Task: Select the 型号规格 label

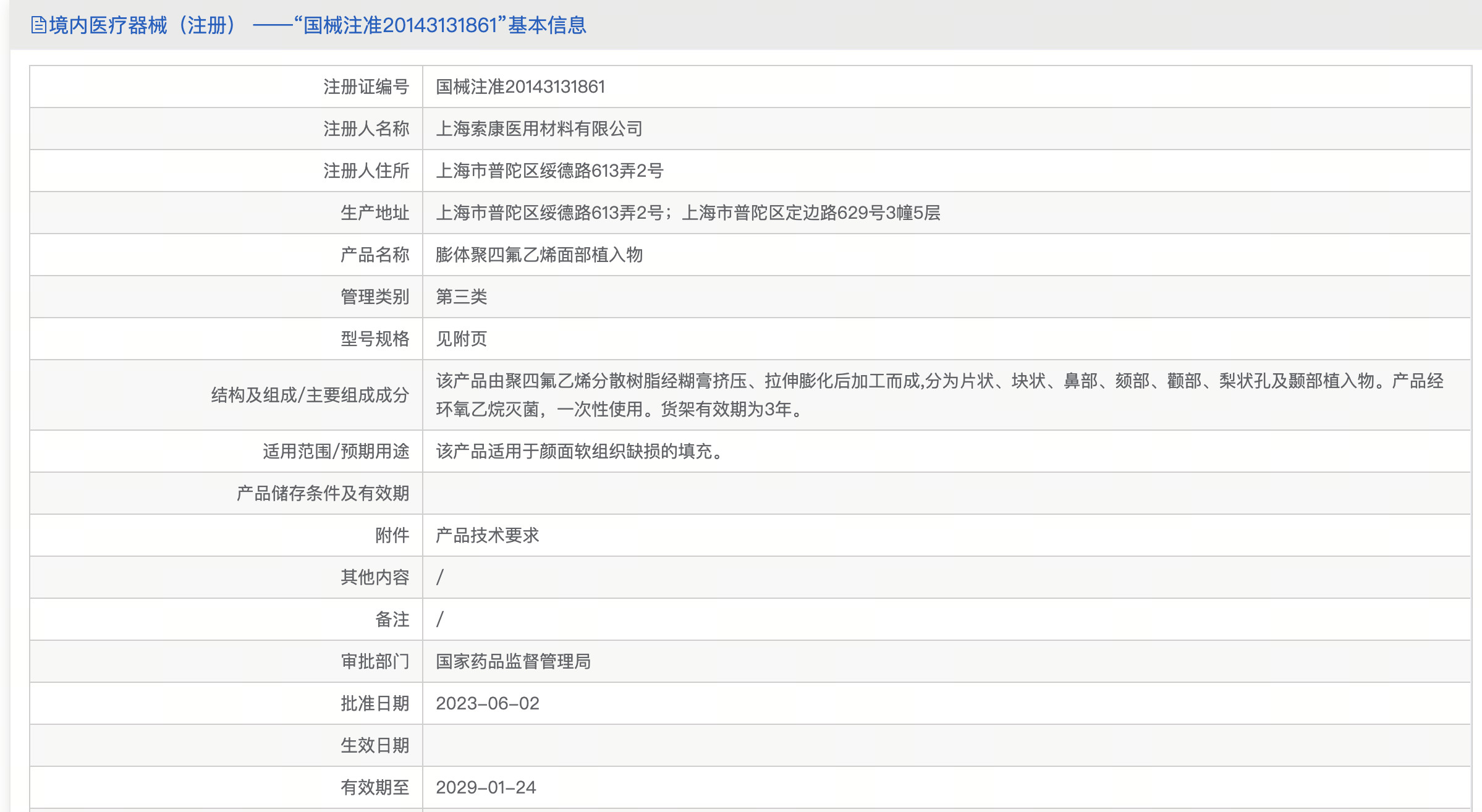Action: point(375,339)
